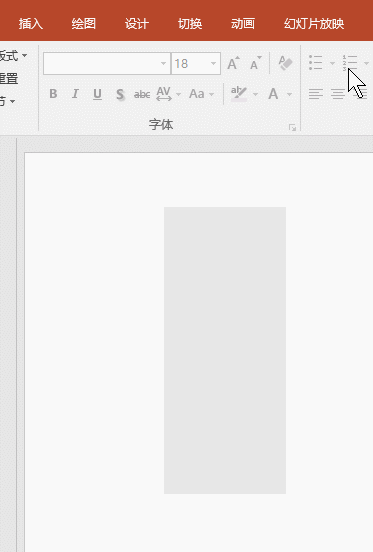Click the AV character spacing icon
This screenshot has height=552, width=373.
[164, 94]
